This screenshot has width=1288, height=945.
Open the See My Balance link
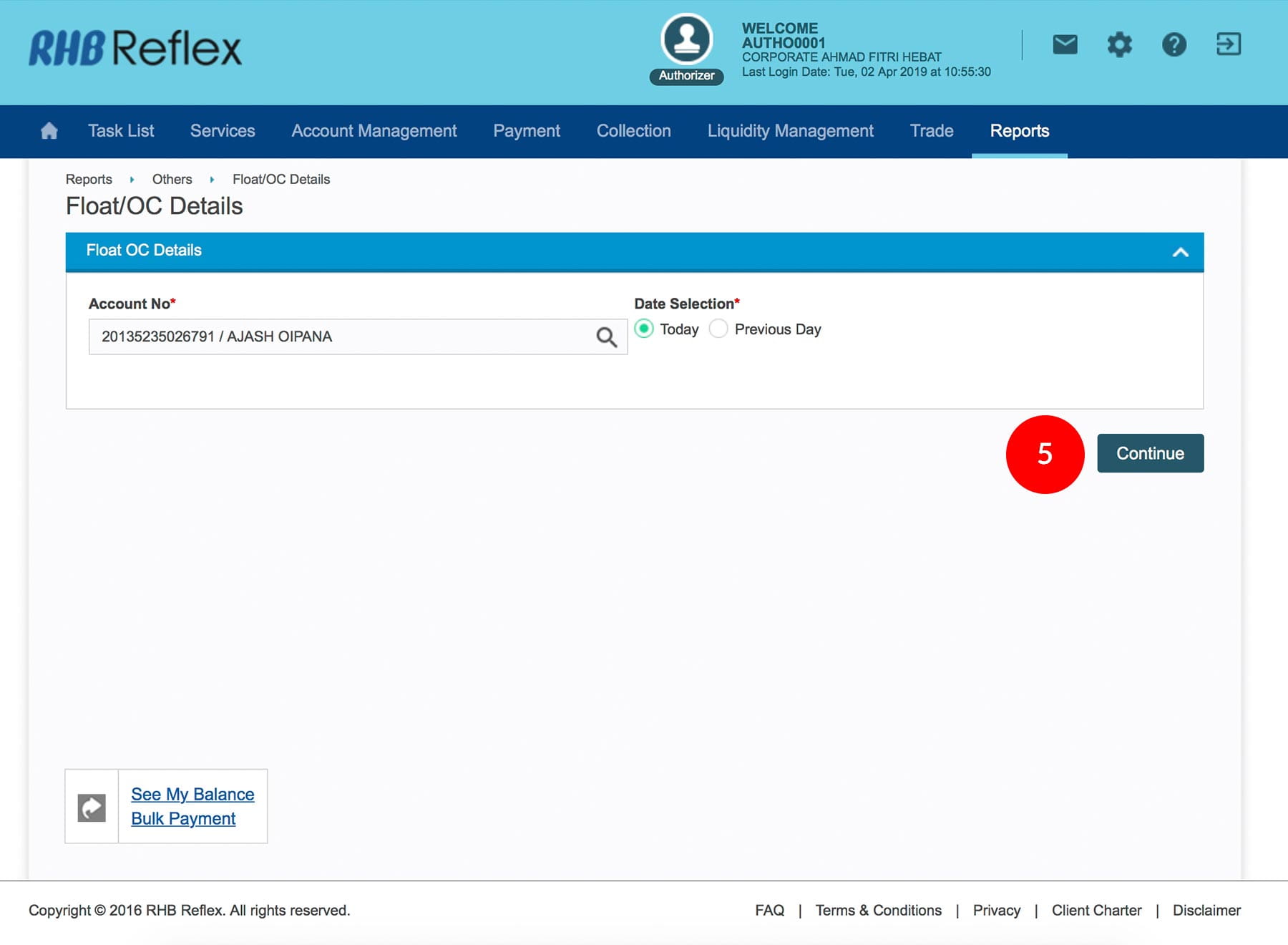192,794
